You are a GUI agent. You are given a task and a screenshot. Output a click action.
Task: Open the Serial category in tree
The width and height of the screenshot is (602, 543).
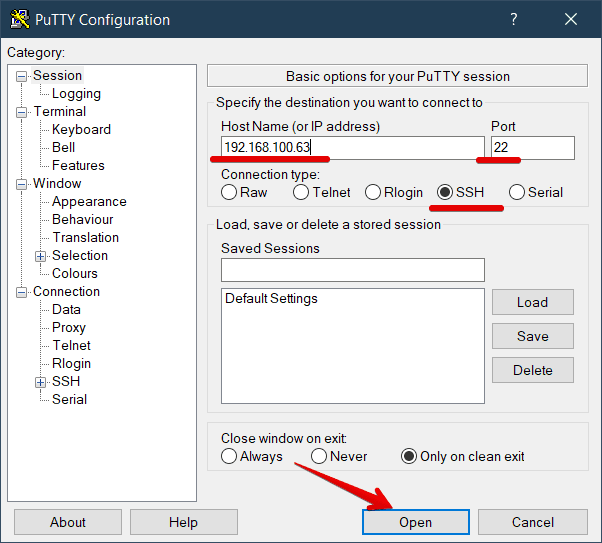pos(69,399)
